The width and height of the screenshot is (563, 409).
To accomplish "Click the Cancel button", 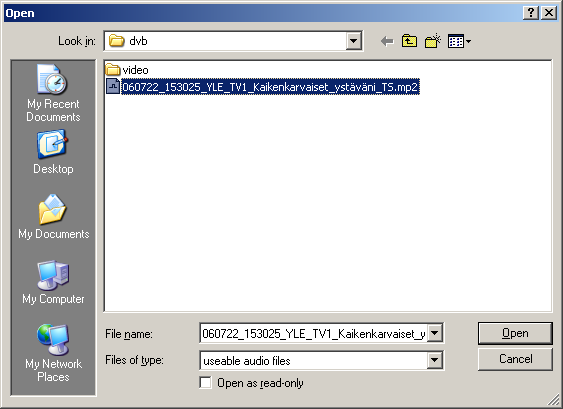I will point(515,359).
